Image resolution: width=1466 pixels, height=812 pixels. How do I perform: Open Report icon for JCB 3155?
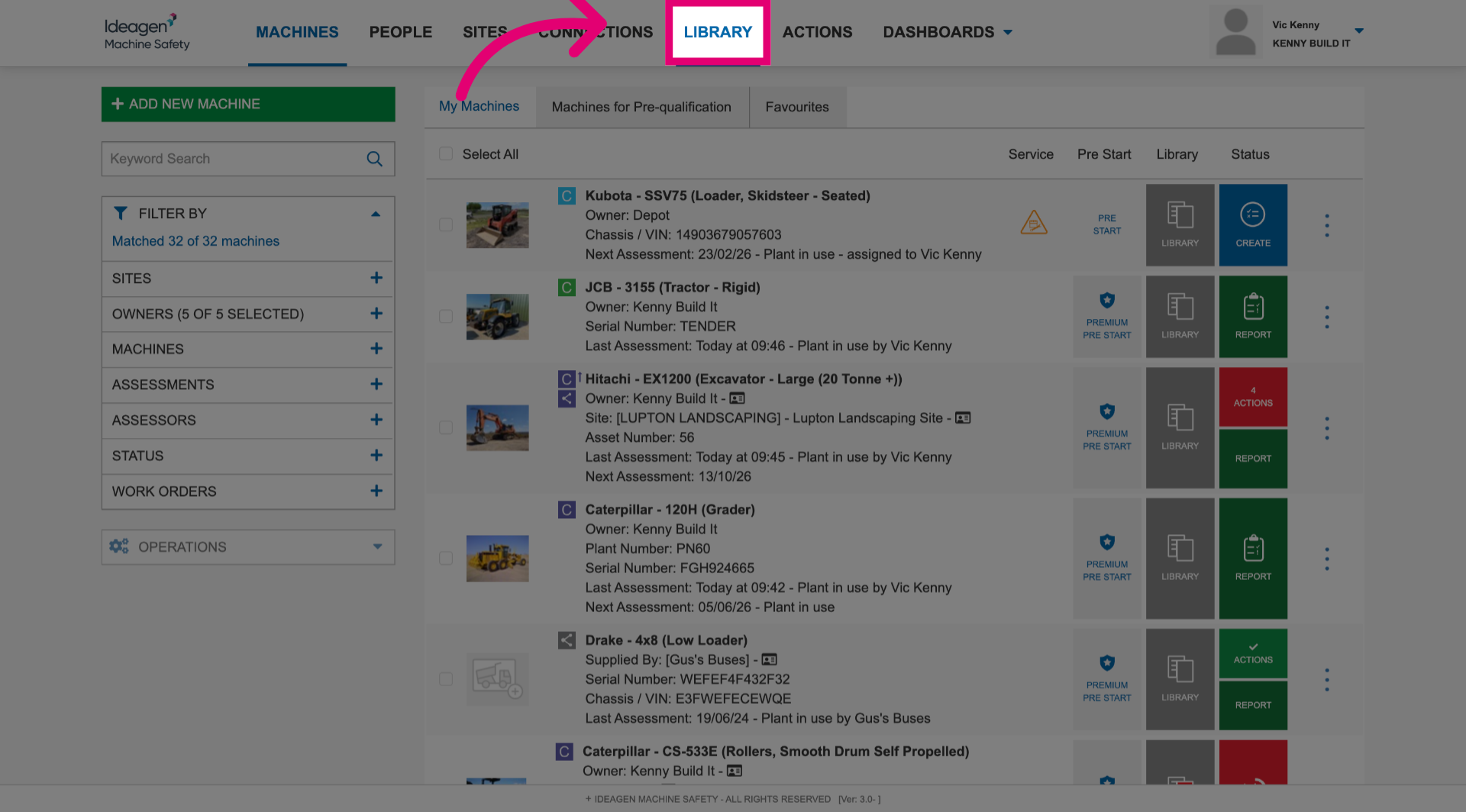tap(1253, 316)
